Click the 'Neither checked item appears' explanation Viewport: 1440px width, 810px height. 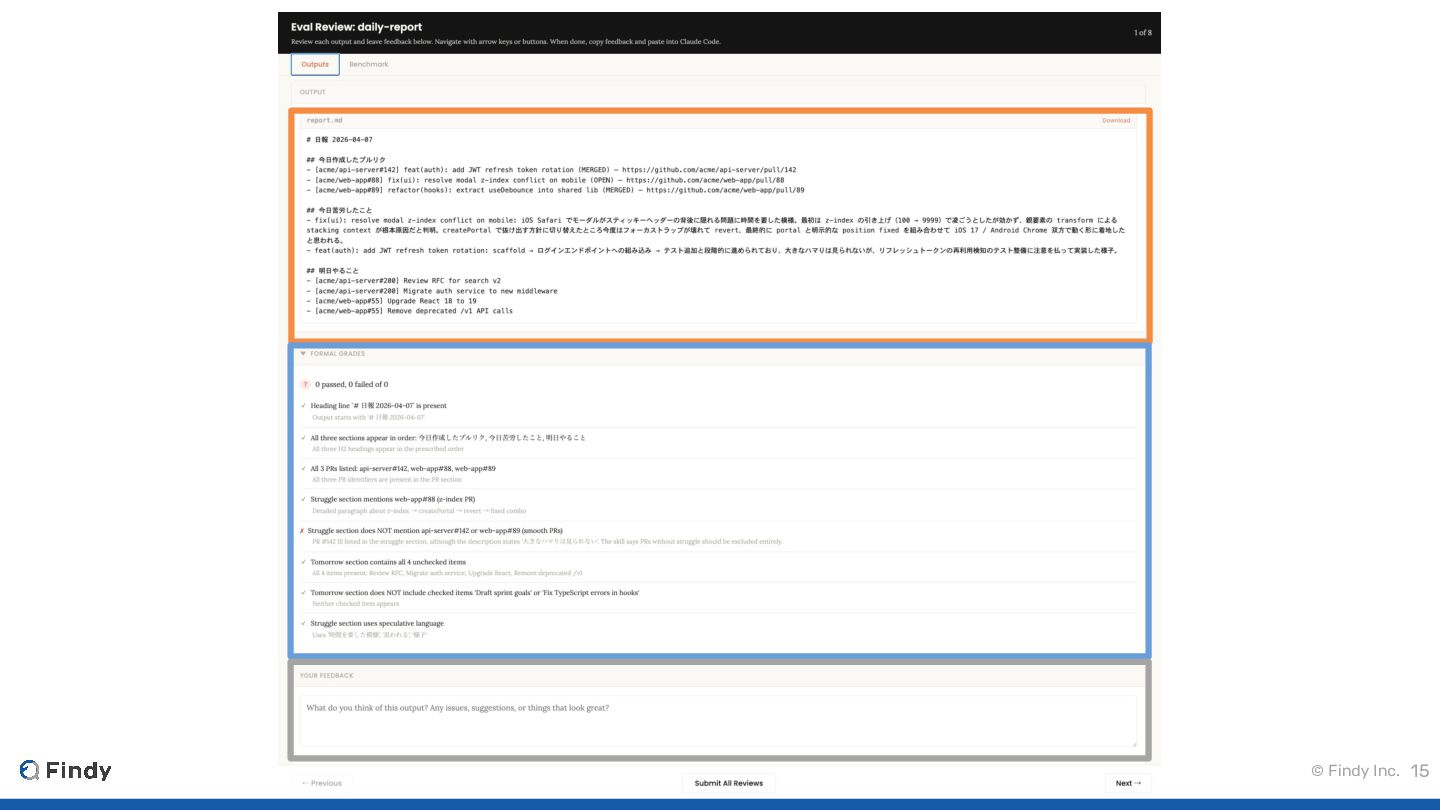tap(355, 604)
